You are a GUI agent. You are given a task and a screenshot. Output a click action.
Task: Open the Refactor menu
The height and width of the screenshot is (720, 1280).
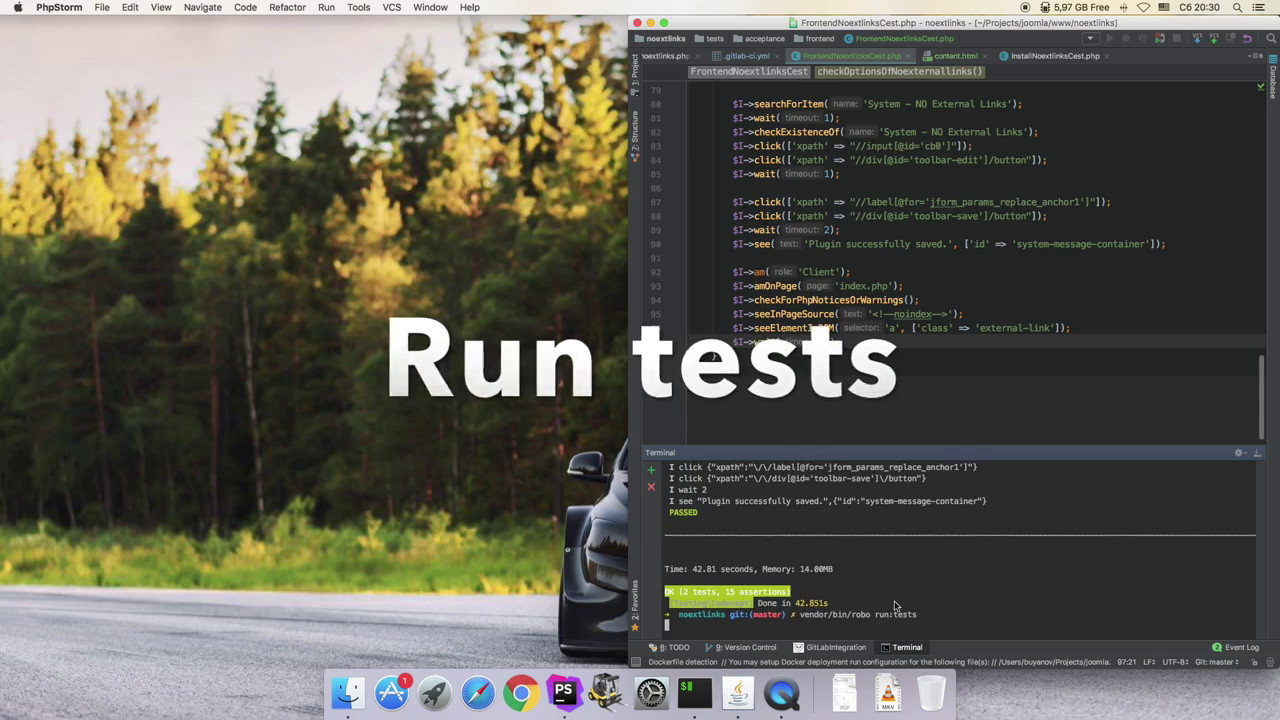pos(287,7)
